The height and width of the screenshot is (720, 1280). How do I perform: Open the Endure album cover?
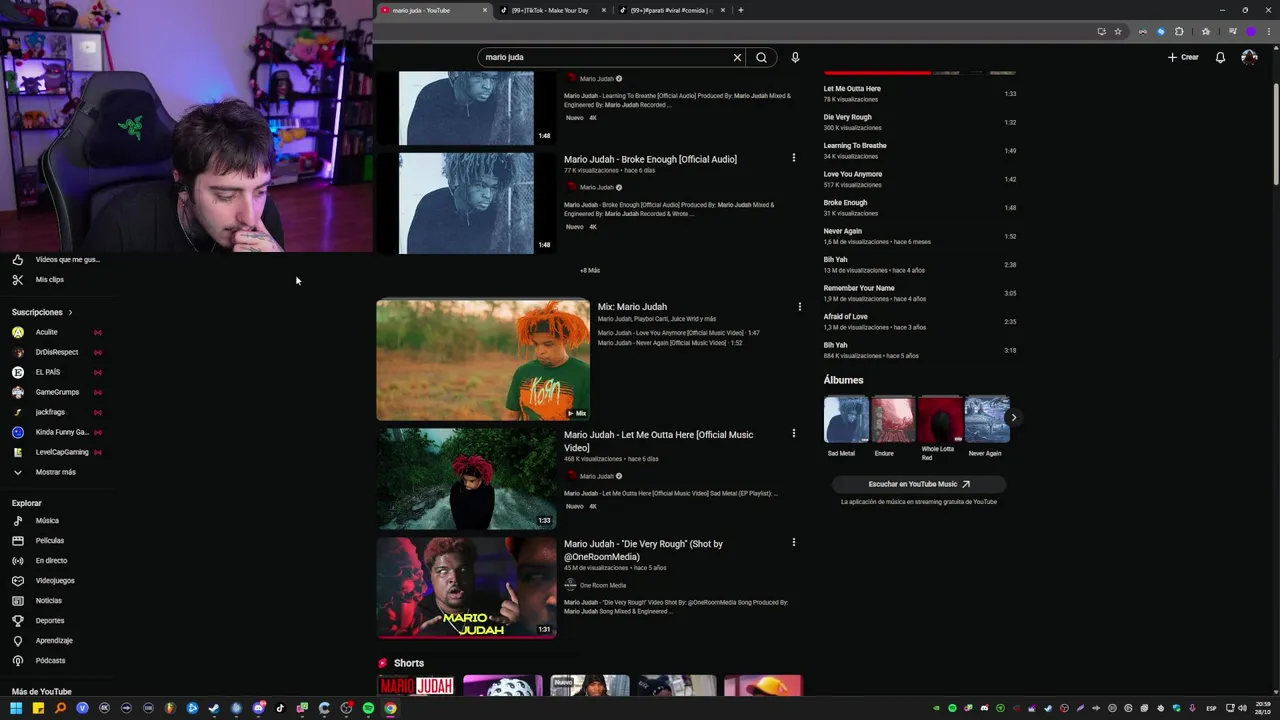pos(893,419)
